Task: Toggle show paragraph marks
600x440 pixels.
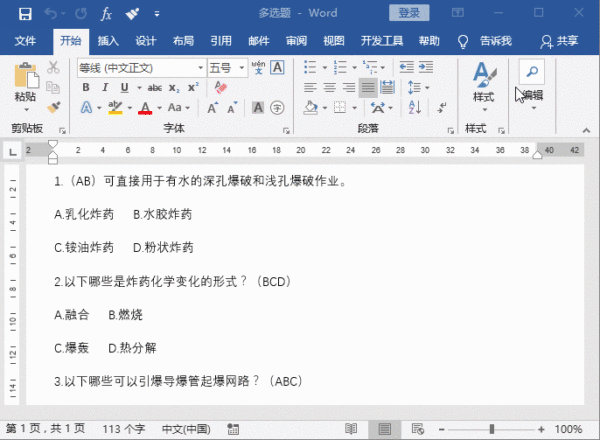Action: pos(442,108)
